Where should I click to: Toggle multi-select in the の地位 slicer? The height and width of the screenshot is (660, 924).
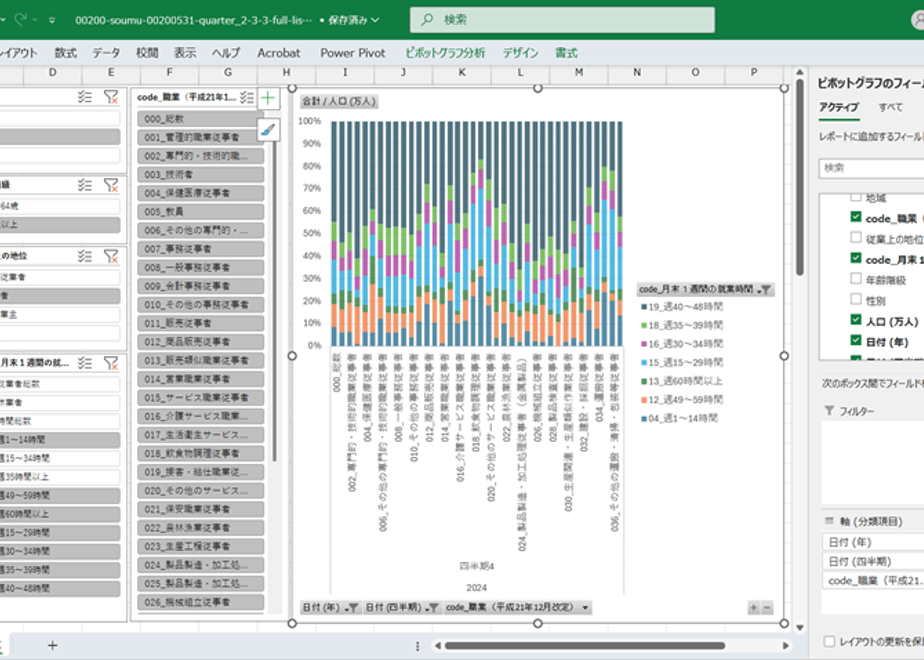85,256
